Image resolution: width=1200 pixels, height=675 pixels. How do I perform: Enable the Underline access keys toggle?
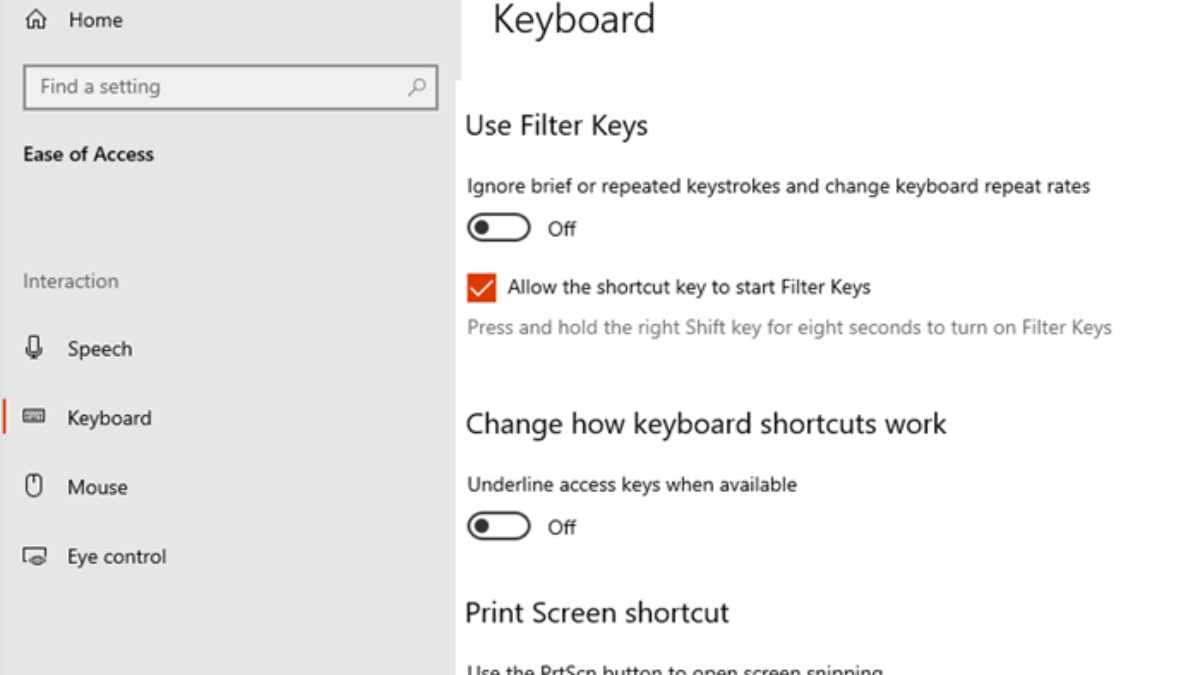click(499, 527)
